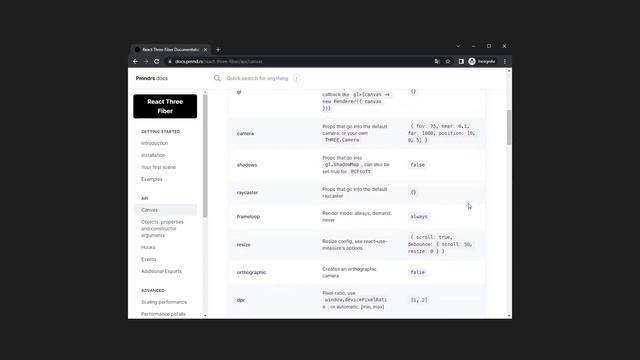The image size is (640, 360).
Task: Select the React Three Fiber Documentation tab
Action: (171, 50)
